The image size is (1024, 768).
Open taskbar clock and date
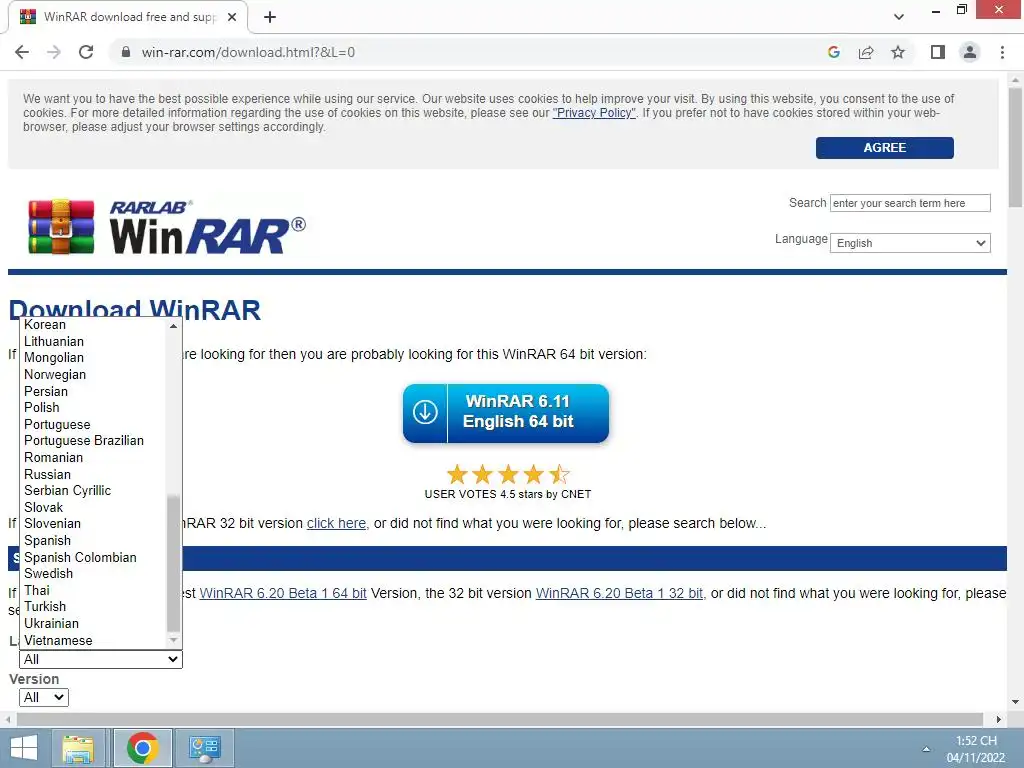976,749
